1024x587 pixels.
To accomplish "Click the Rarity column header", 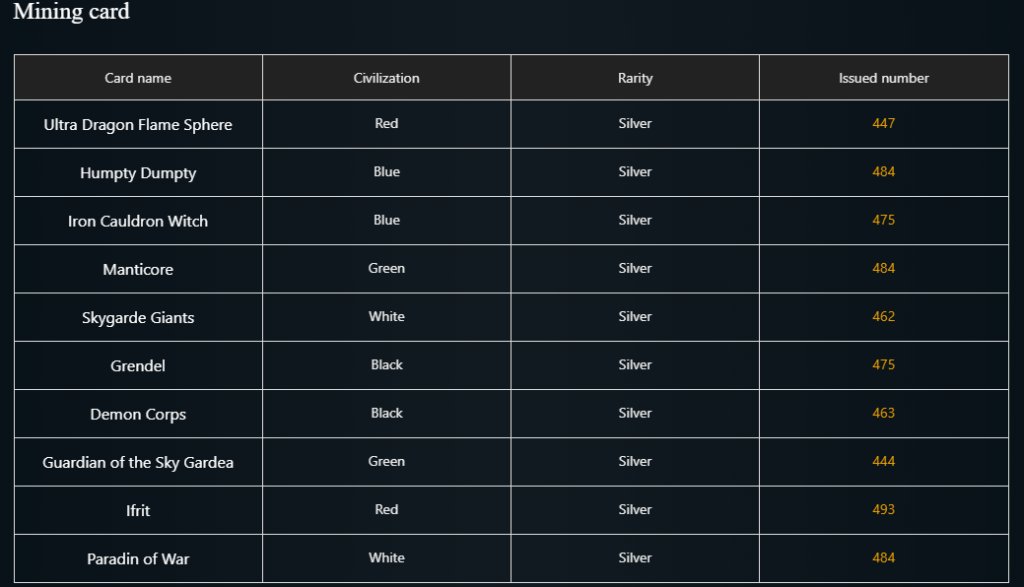I will 635,78.
